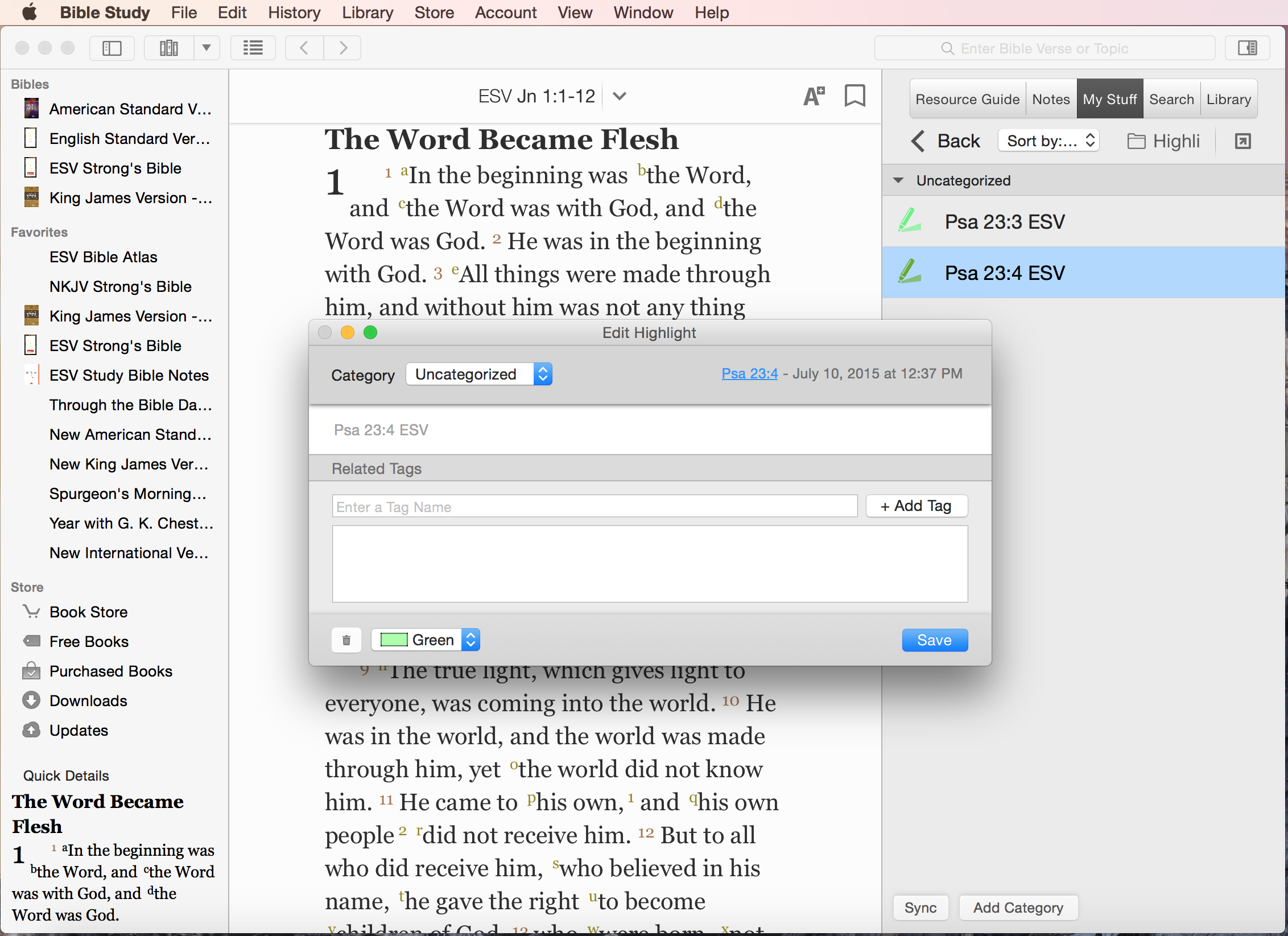Toggle the right sidebar panel icon
The image size is (1288, 936).
coord(1248,48)
